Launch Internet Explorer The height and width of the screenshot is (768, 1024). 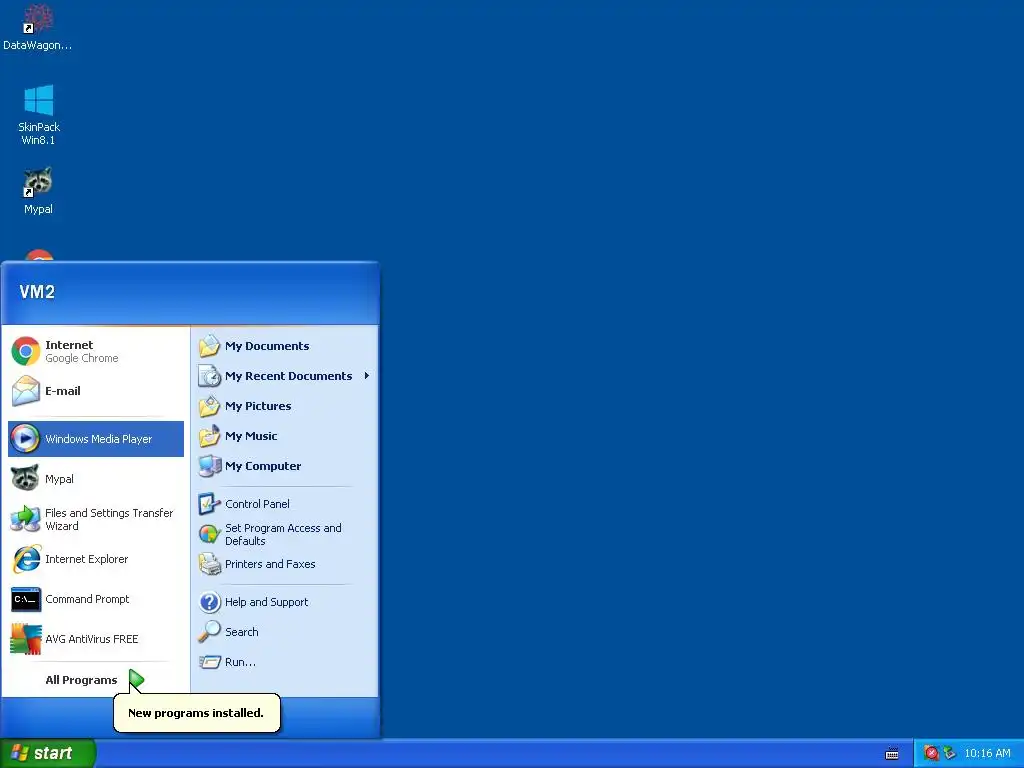95,559
